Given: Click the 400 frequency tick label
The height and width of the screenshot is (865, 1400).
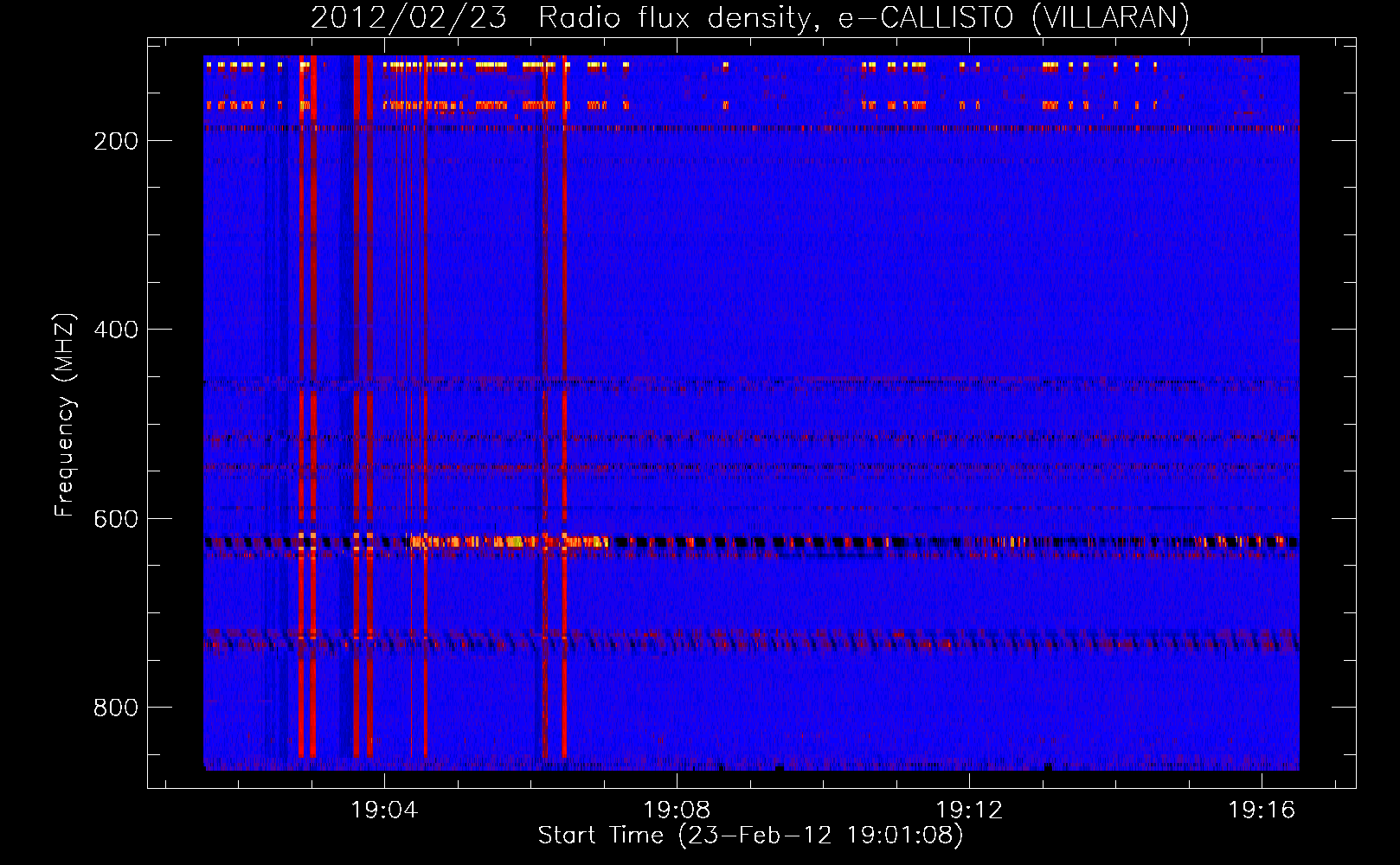Looking at the screenshot, I should point(116,330).
